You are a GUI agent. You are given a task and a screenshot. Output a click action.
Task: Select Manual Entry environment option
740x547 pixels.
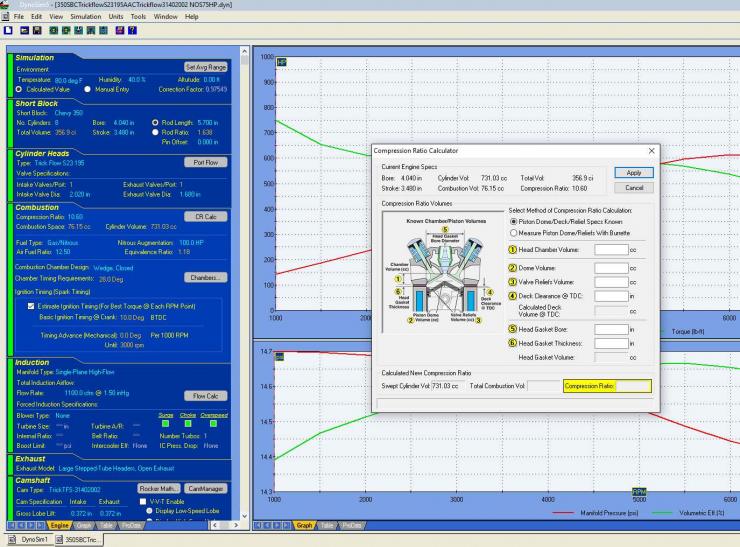point(87,89)
